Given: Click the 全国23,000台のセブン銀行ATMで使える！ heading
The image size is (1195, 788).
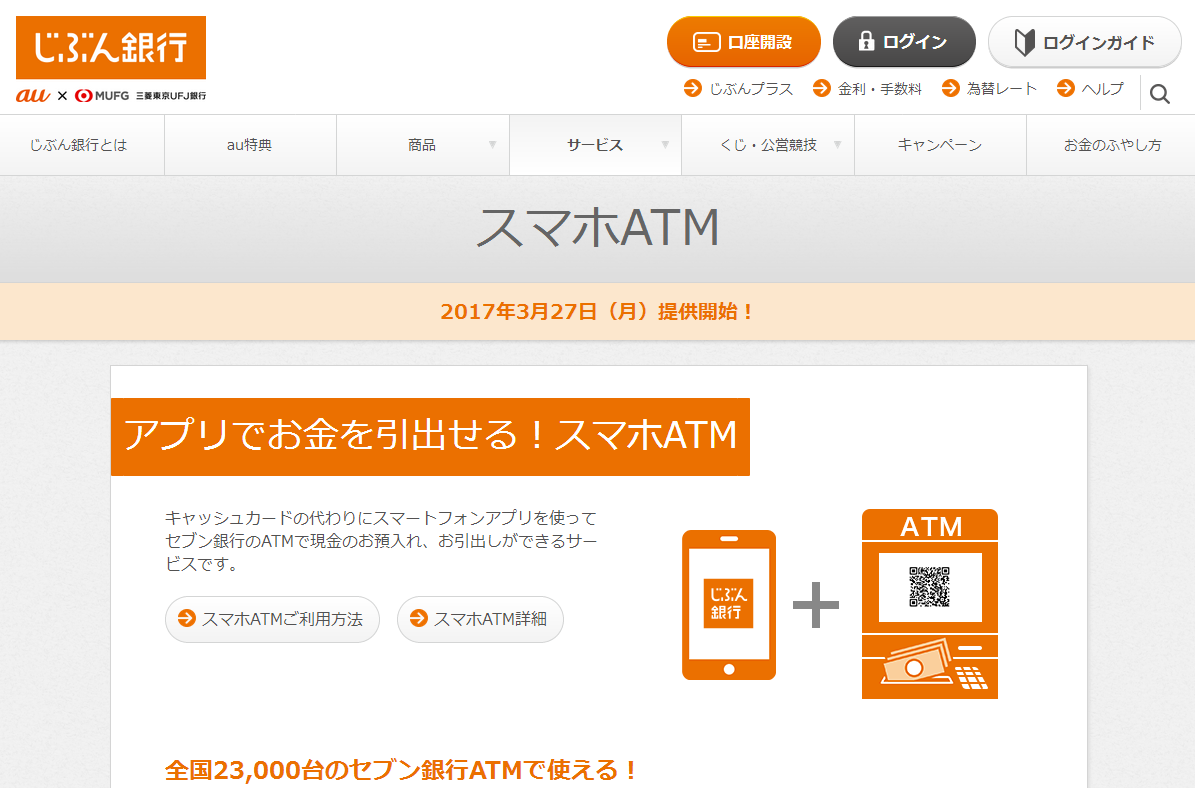Looking at the screenshot, I should tap(401, 770).
